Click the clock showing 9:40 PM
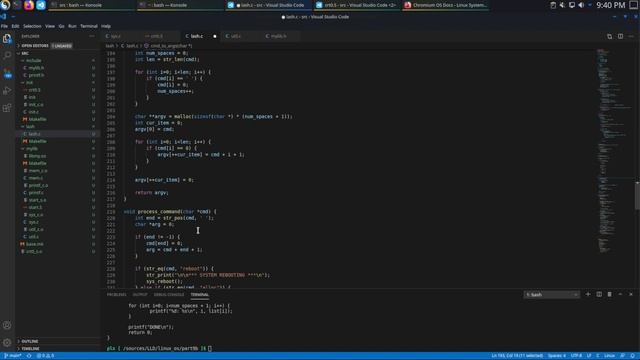This screenshot has height=360, width=640. [x=611, y=5]
